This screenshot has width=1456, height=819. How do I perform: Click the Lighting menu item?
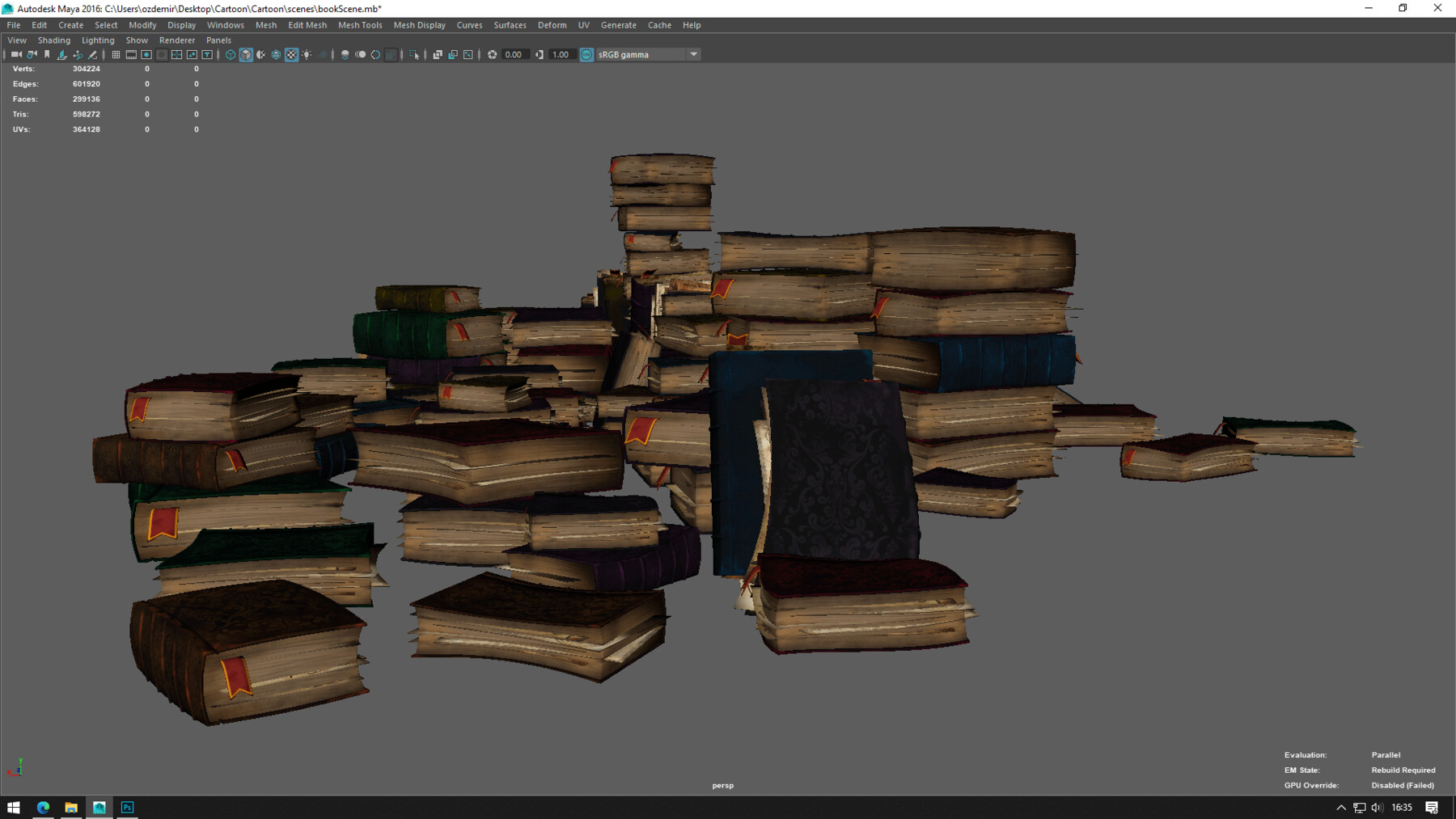click(98, 40)
